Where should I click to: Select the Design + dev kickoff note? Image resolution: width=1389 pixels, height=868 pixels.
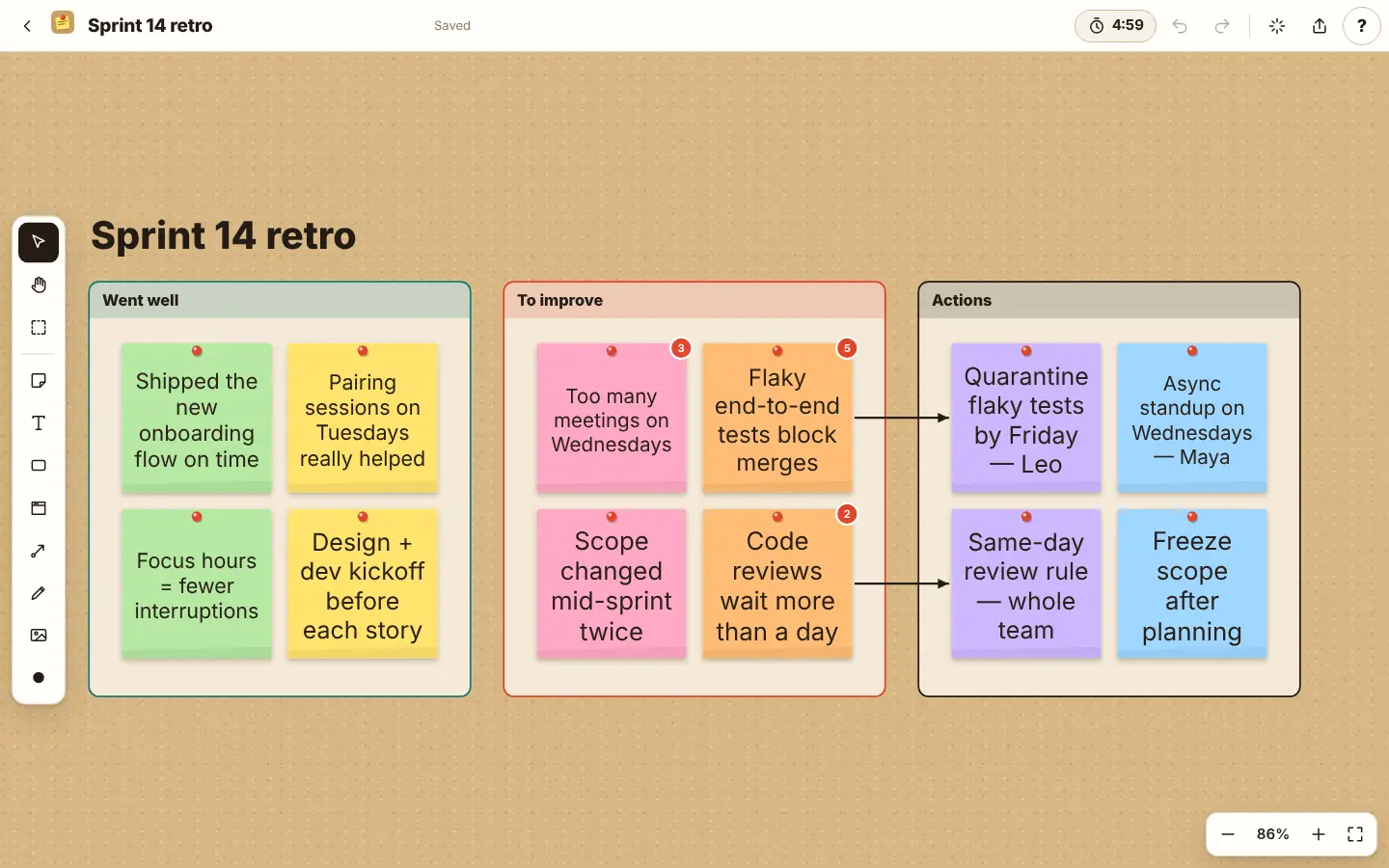click(363, 584)
